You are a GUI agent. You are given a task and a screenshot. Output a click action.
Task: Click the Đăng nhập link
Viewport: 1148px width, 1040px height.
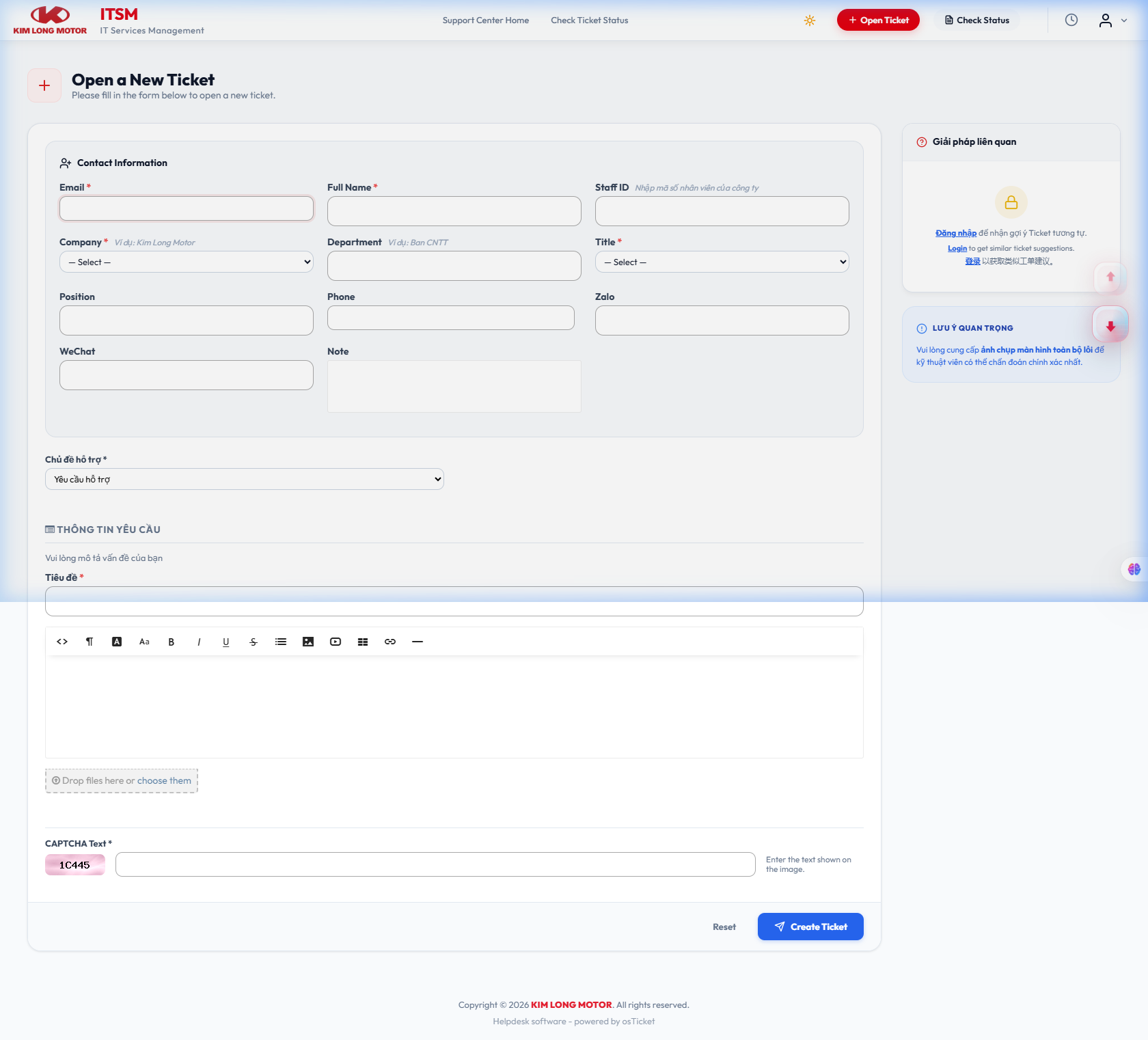[956, 233]
